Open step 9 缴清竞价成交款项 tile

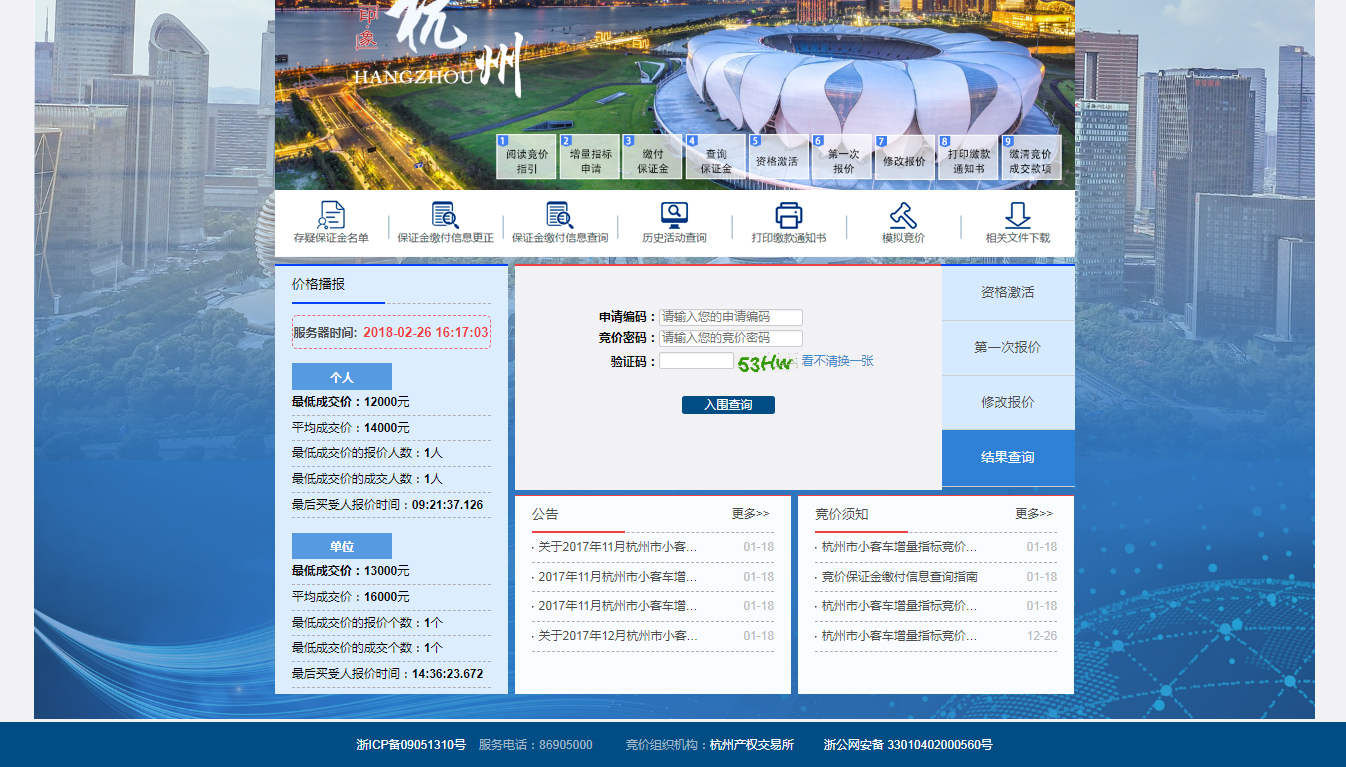1030,158
